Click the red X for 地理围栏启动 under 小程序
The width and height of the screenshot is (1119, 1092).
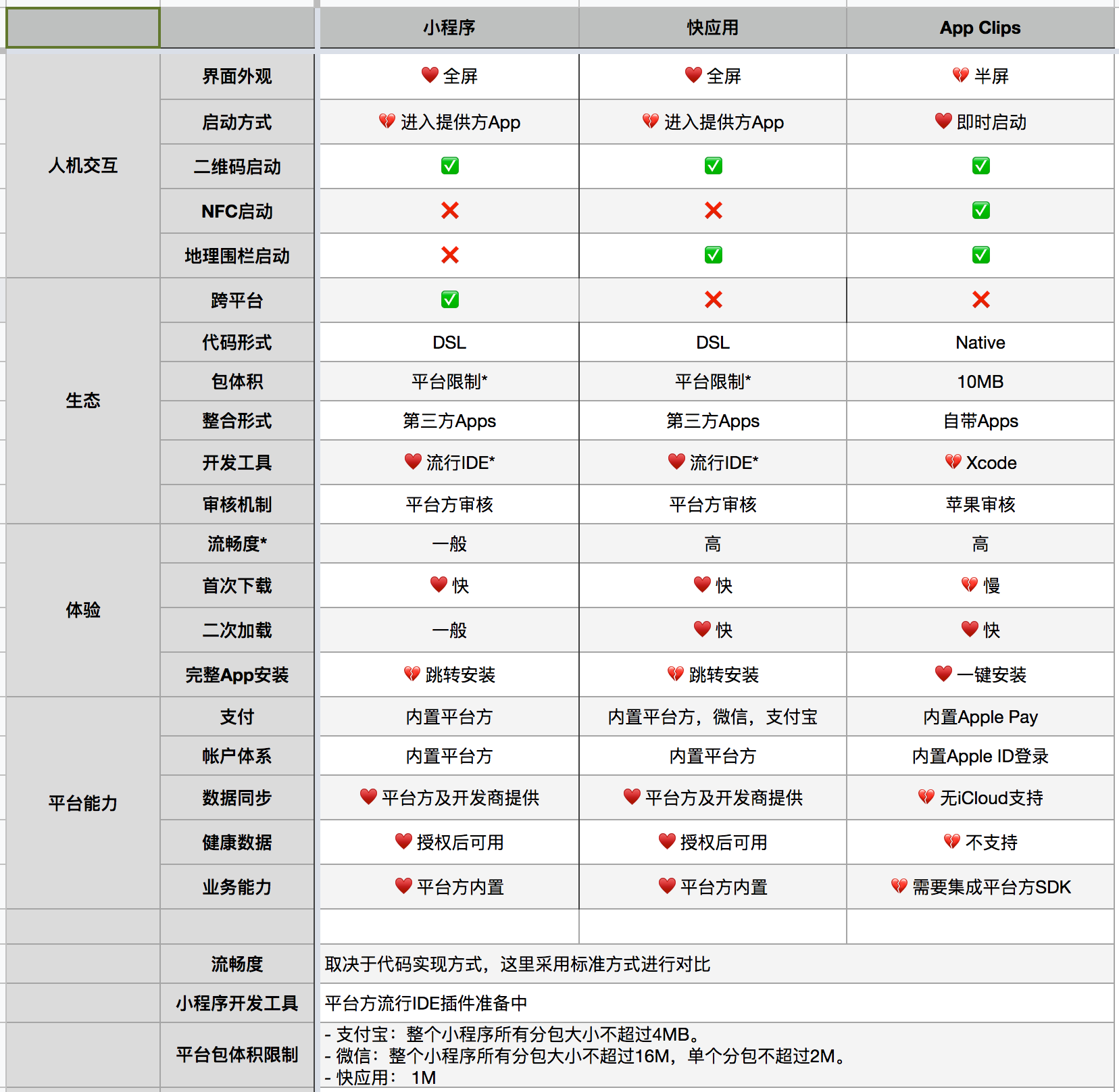click(449, 255)
